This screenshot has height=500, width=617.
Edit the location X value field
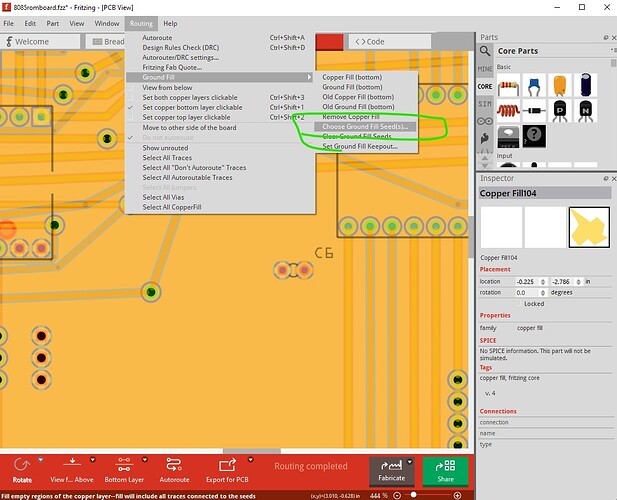[x=528, y=282]
